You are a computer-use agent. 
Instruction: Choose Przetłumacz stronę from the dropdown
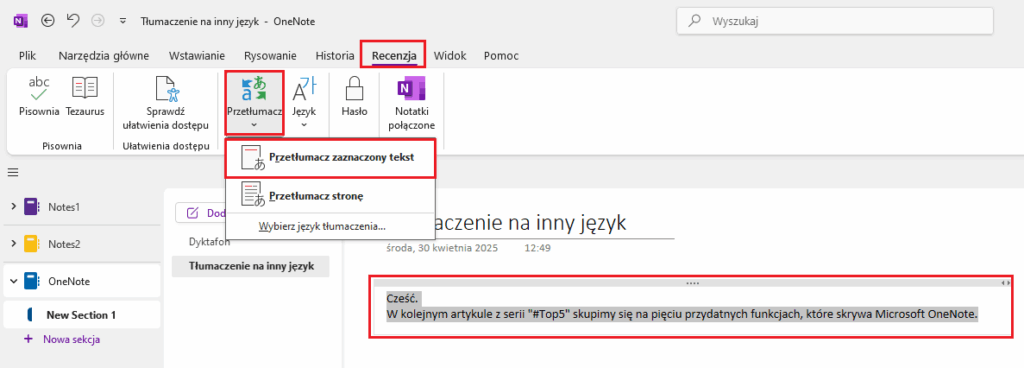(330, 195)
